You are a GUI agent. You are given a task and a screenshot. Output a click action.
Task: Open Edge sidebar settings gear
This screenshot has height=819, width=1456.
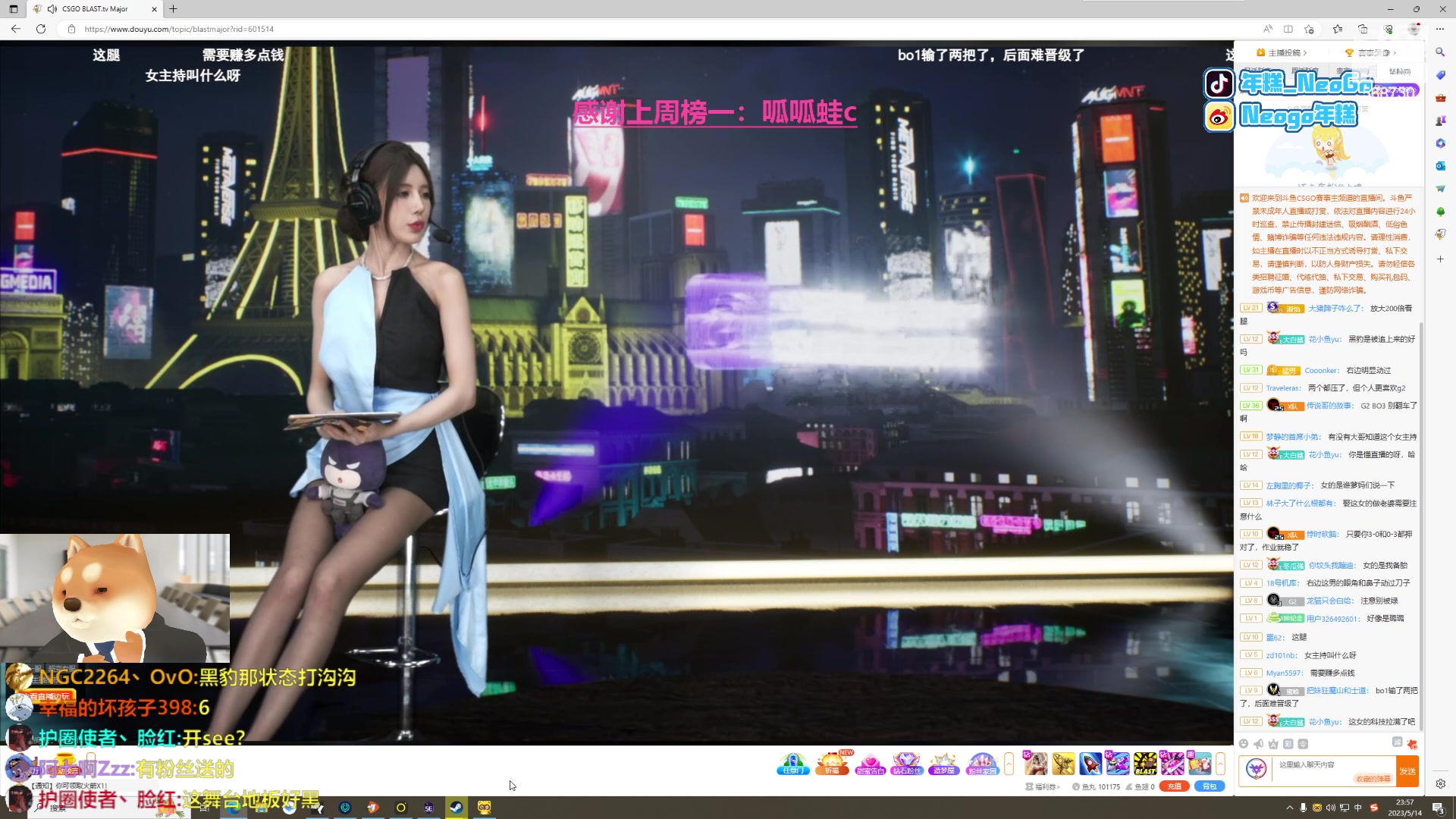[x=1440, y=784]
